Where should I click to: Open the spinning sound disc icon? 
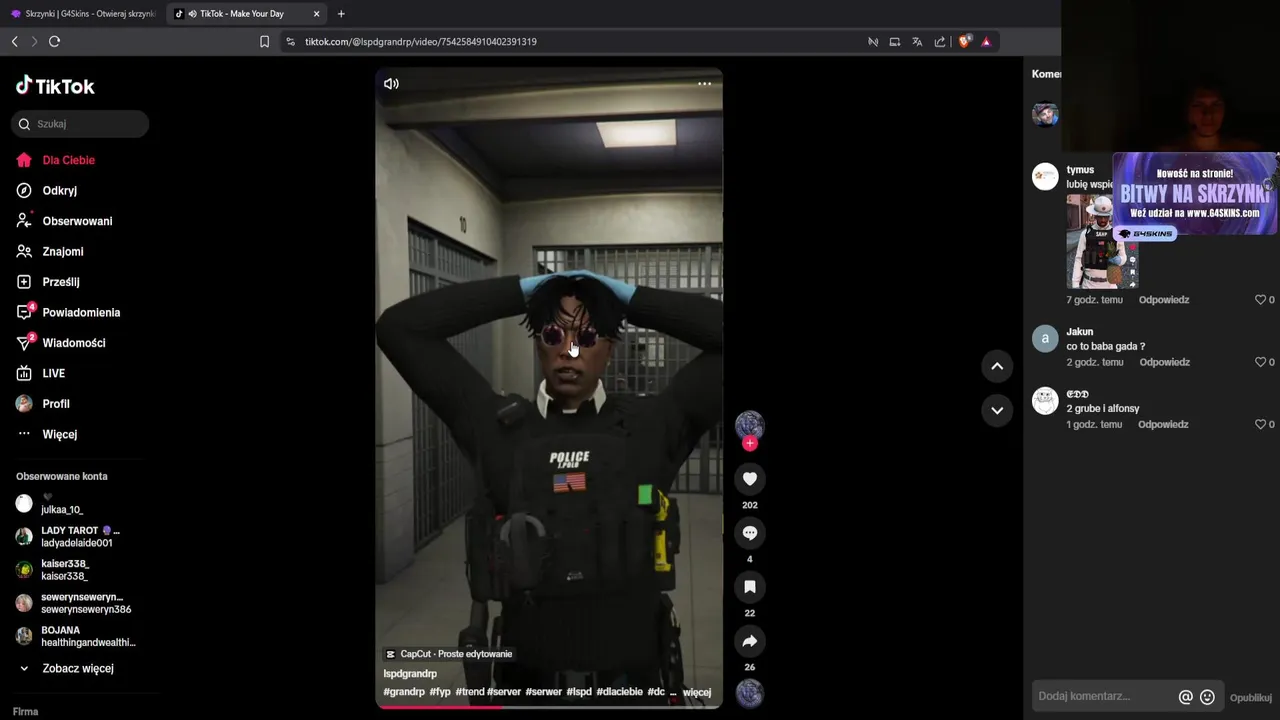750,693
